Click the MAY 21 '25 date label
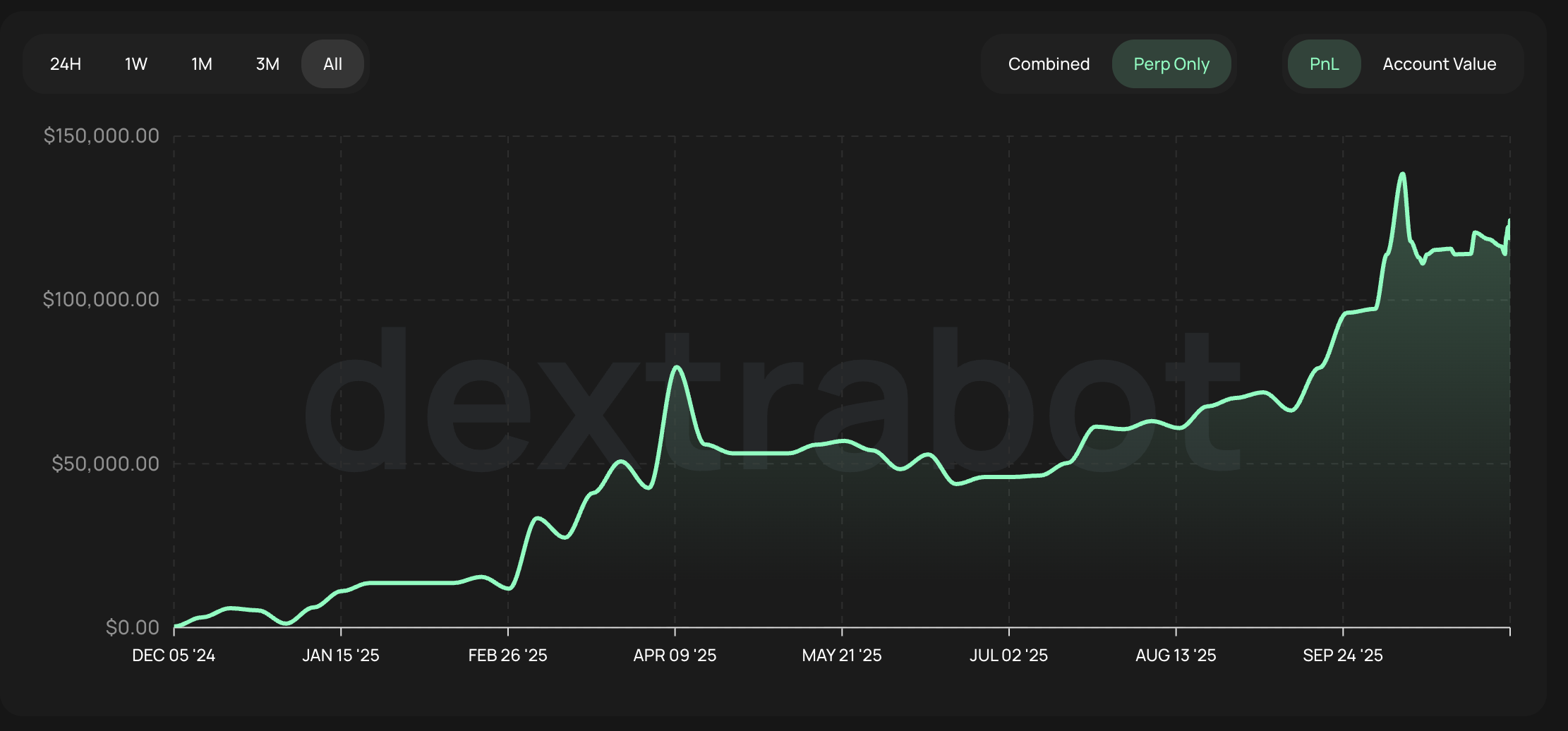Screen dimensions: 1568x731 842,656
